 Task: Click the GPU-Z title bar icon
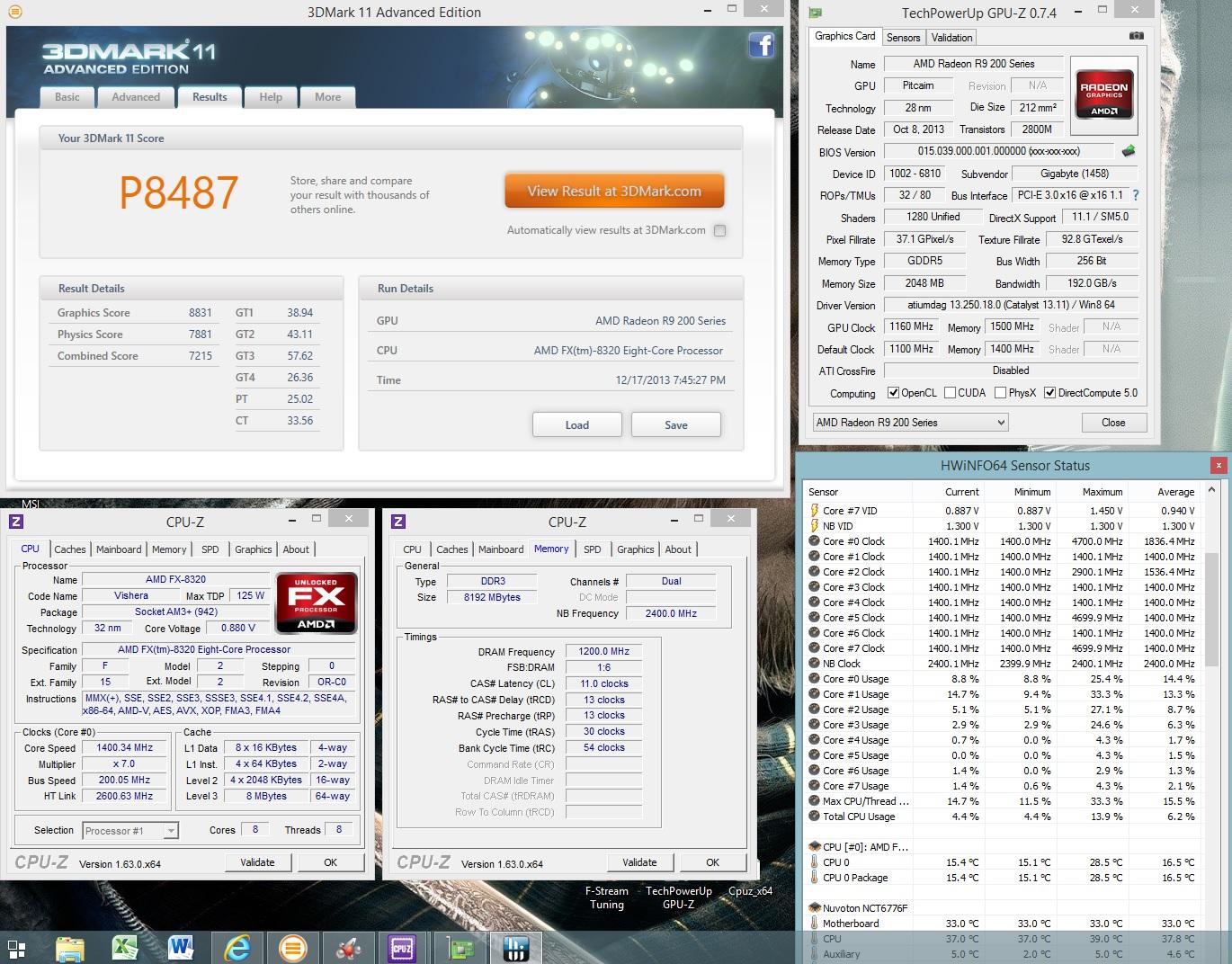click(x=815, y=13)
